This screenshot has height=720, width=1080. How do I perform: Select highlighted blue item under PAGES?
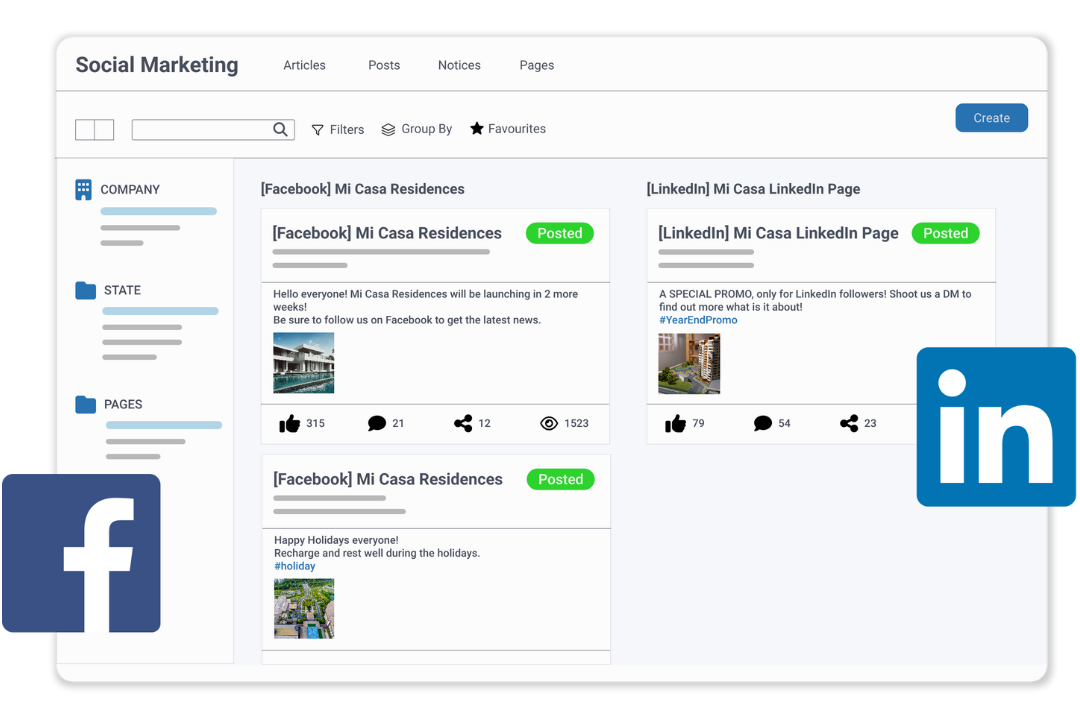tap(164, 425)
